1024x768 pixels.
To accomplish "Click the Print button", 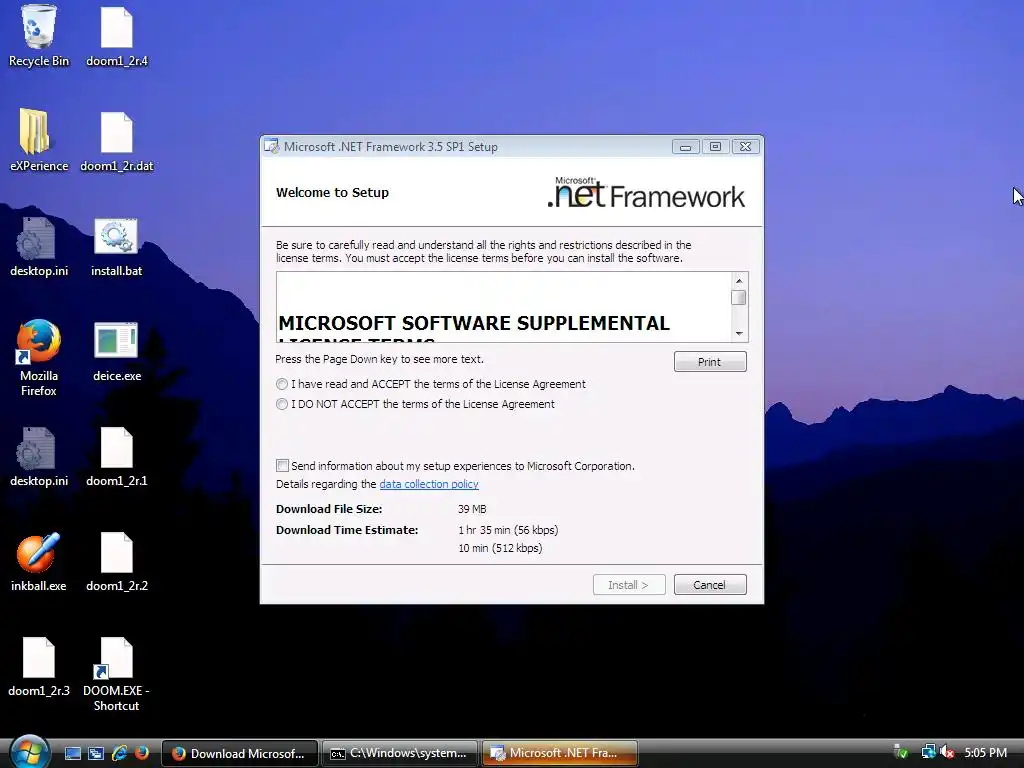I will [710, 362].
